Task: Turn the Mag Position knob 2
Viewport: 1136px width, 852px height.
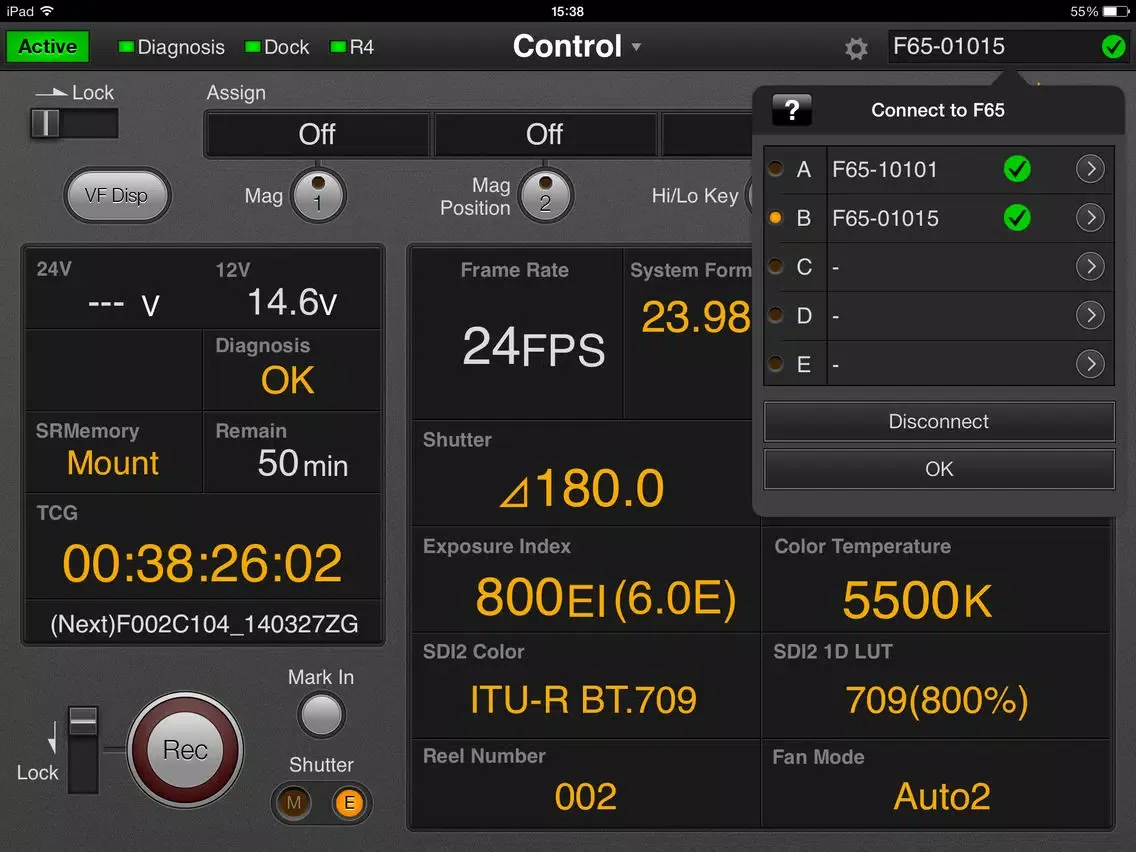Action: coord(546,195)
